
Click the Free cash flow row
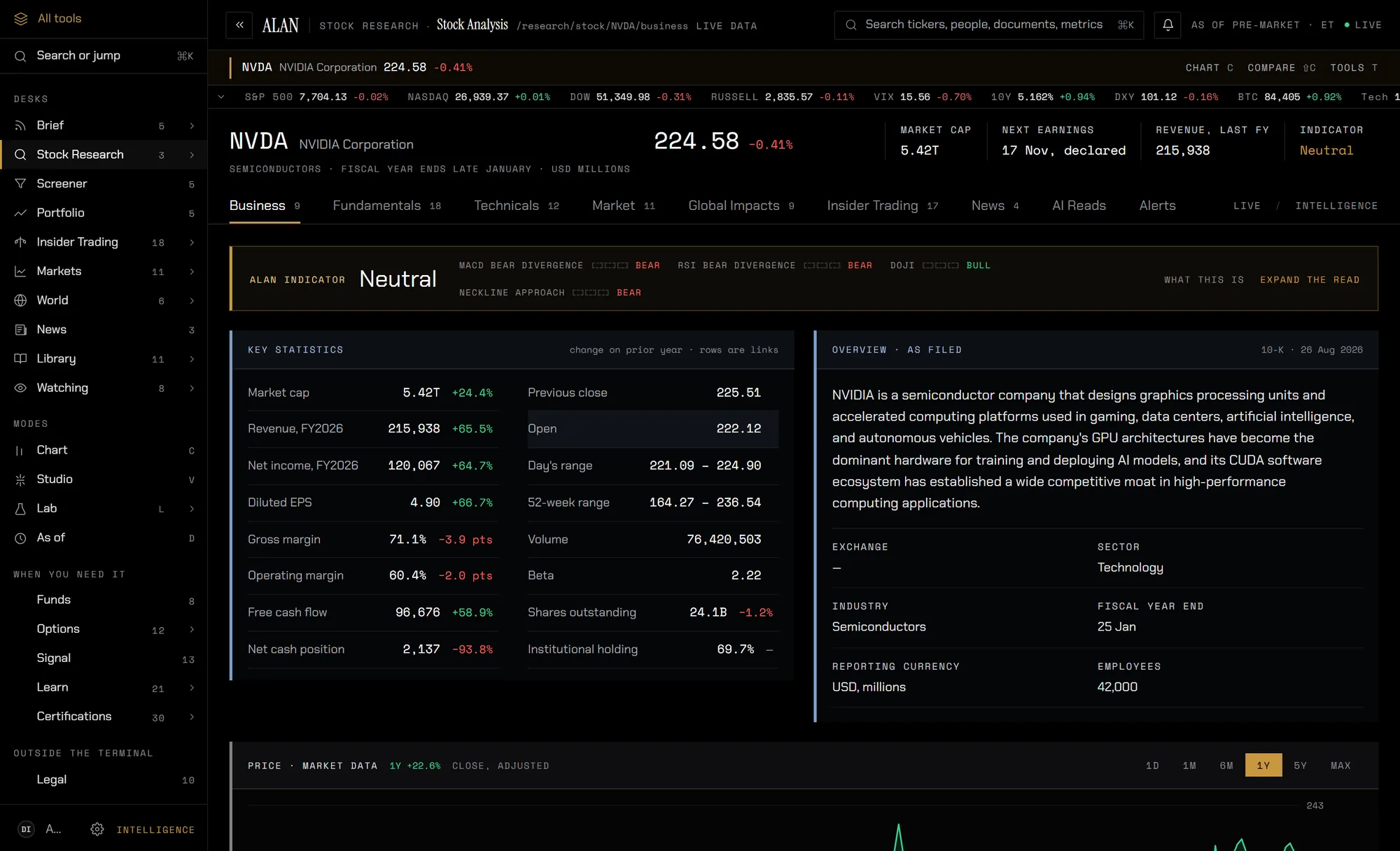372,612
